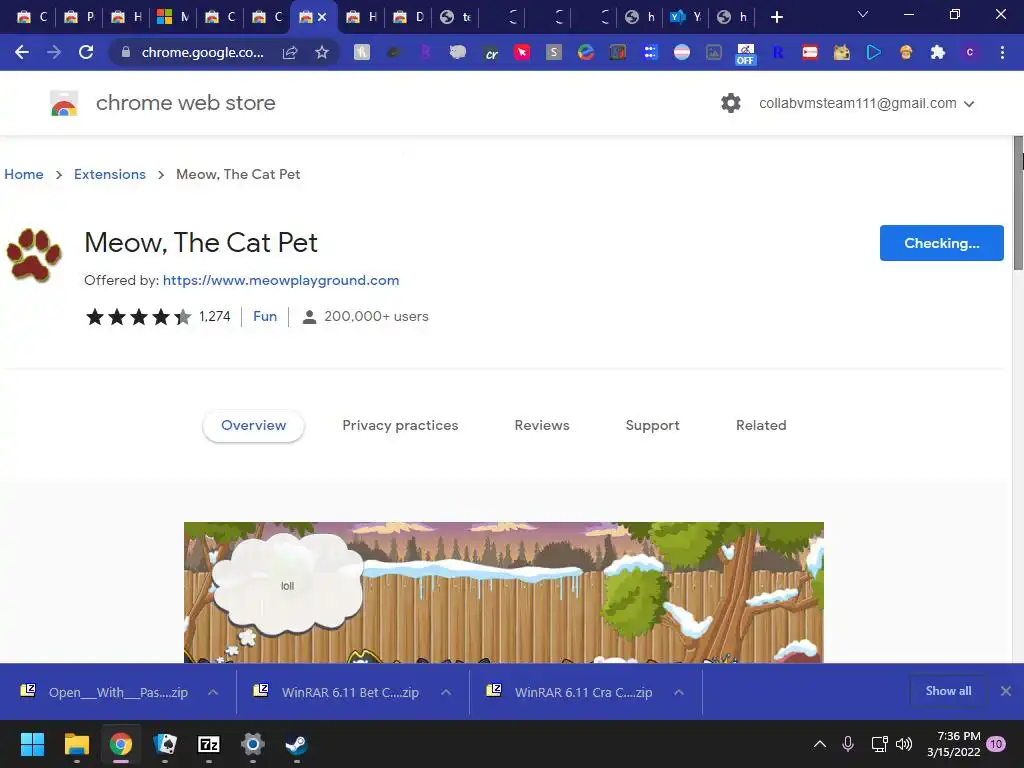The image size is (1024, 768).
Task: Expand the tab search chevron
Action: pos(863,14)
